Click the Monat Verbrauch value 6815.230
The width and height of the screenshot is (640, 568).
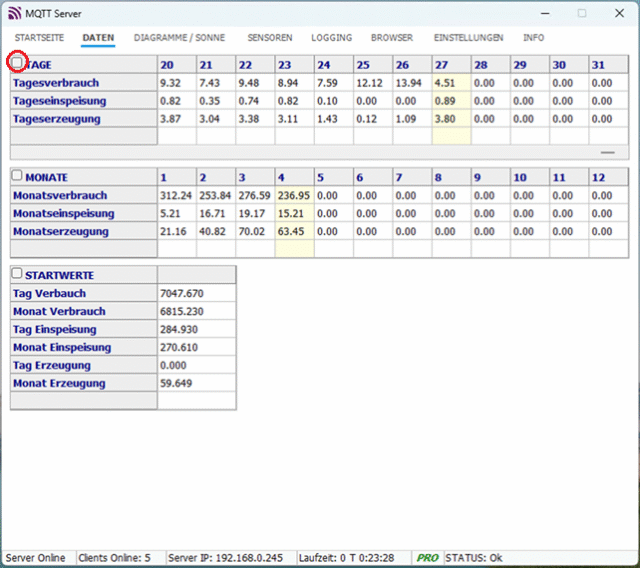(x=197, y=311)
